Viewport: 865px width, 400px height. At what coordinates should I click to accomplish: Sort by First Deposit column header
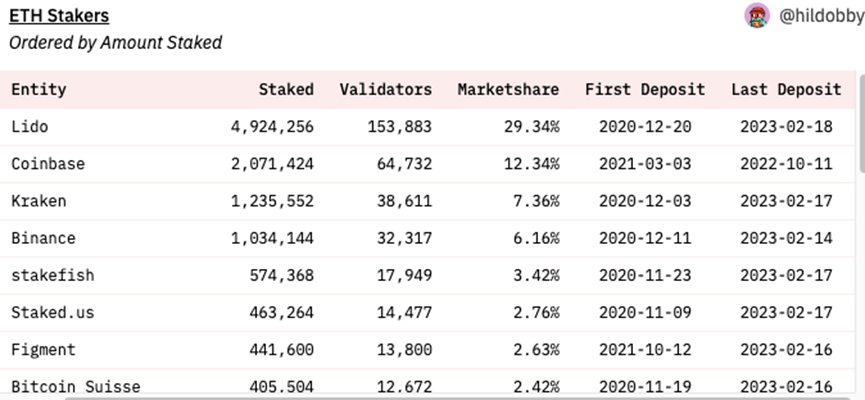click(x=645, y=89)
